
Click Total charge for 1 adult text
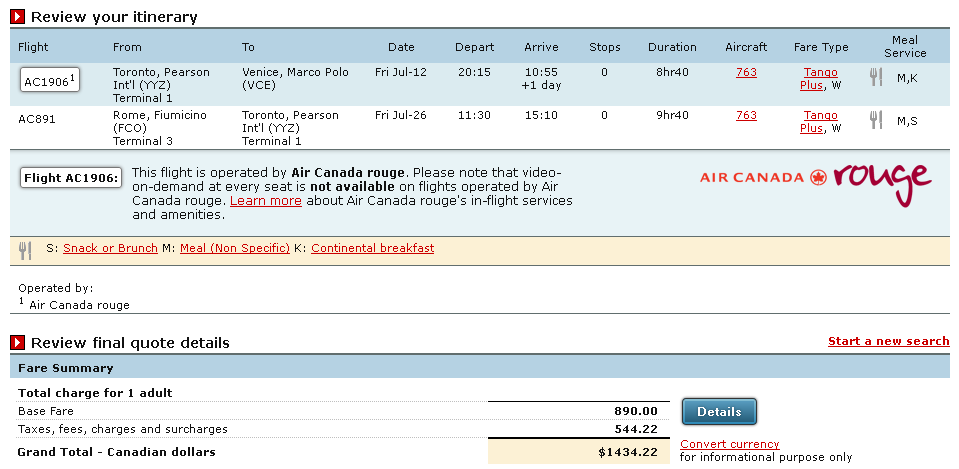coord(95,393)
